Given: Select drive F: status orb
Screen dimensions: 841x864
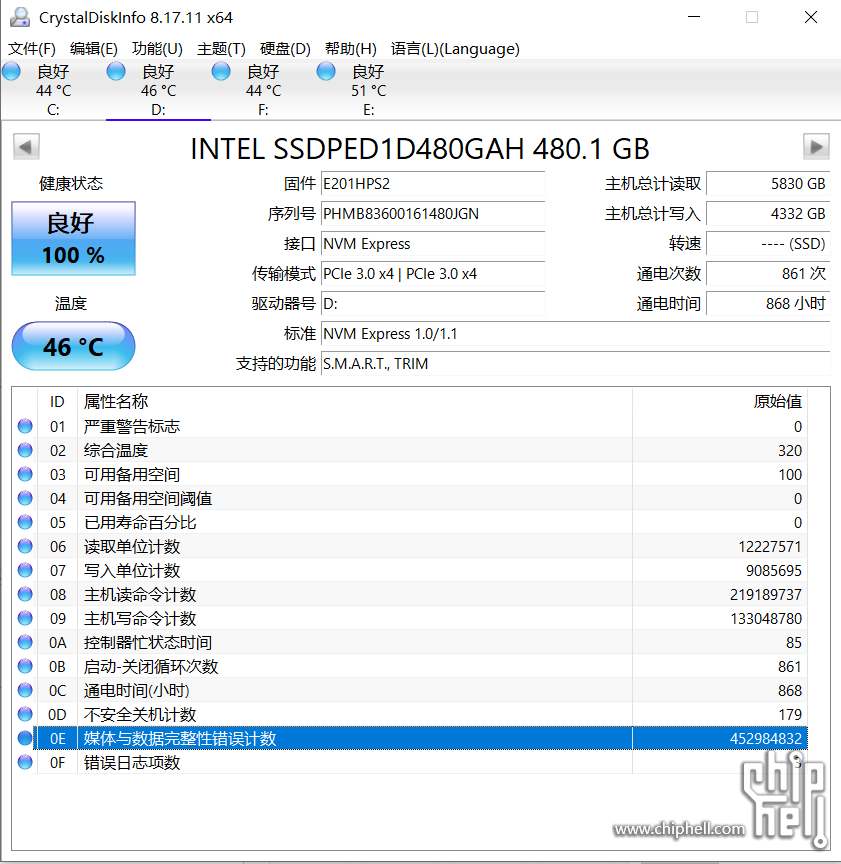Looking at the screenshot, I should [221, 72].
